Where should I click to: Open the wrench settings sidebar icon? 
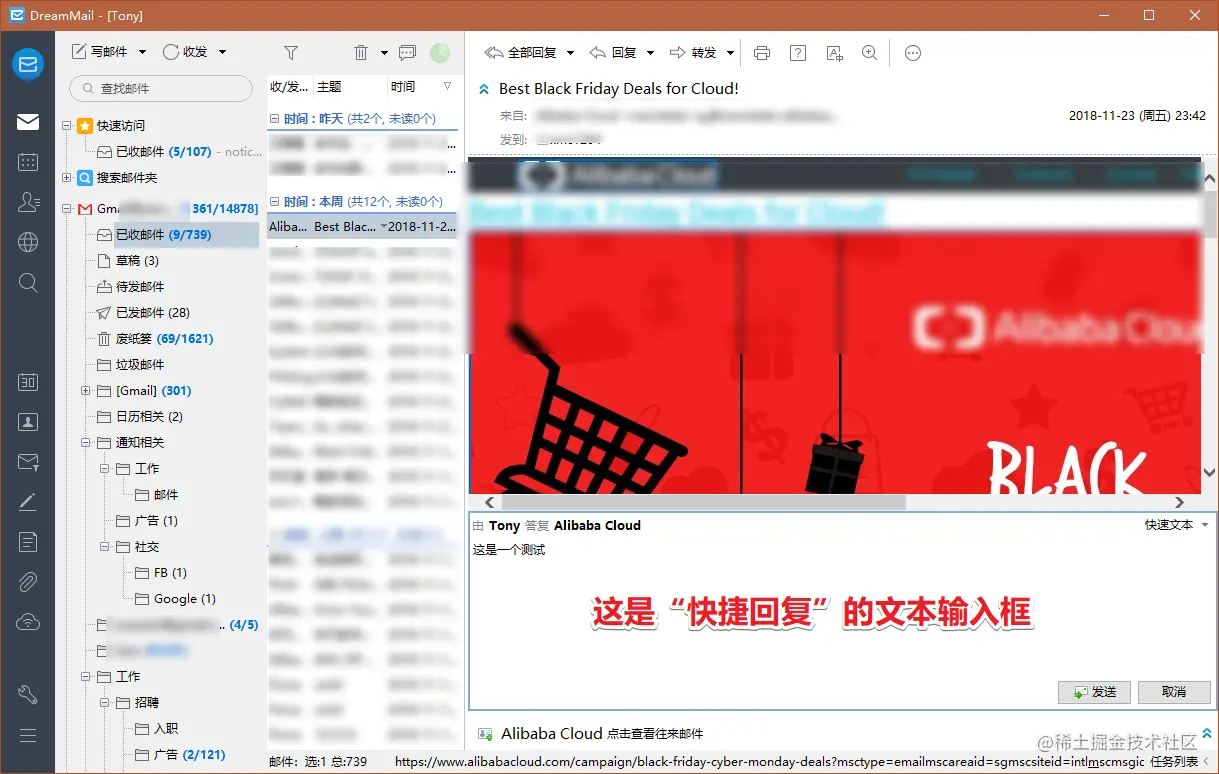pos(28,695)
